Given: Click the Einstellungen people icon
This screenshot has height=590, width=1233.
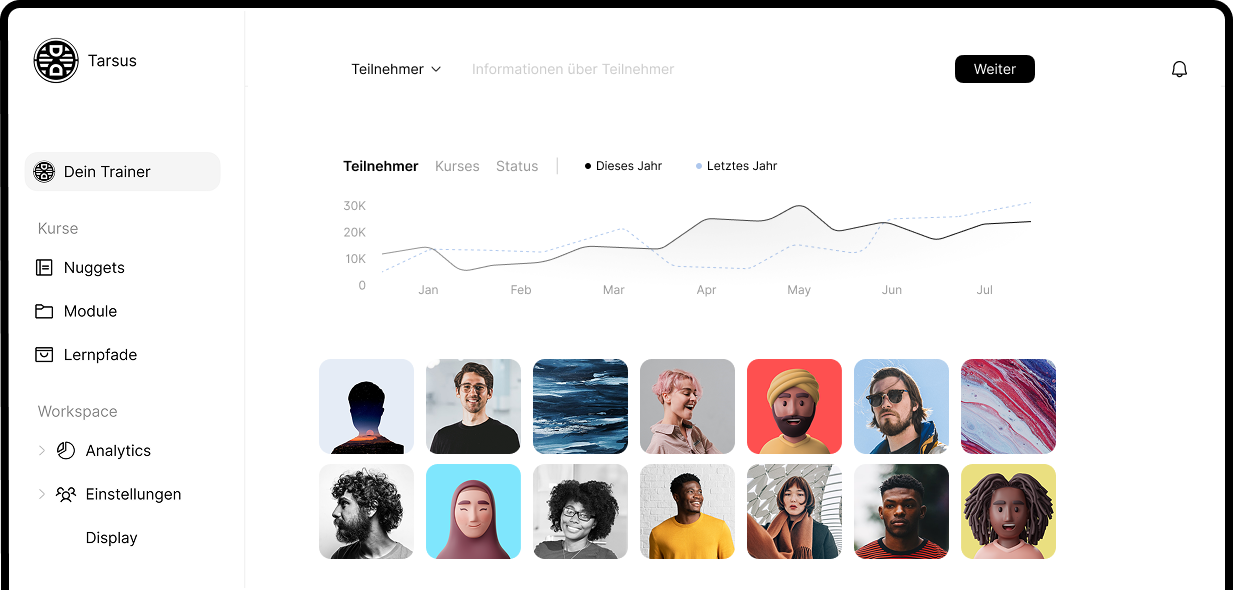Looking at the screenshot, I should (66, 494).
